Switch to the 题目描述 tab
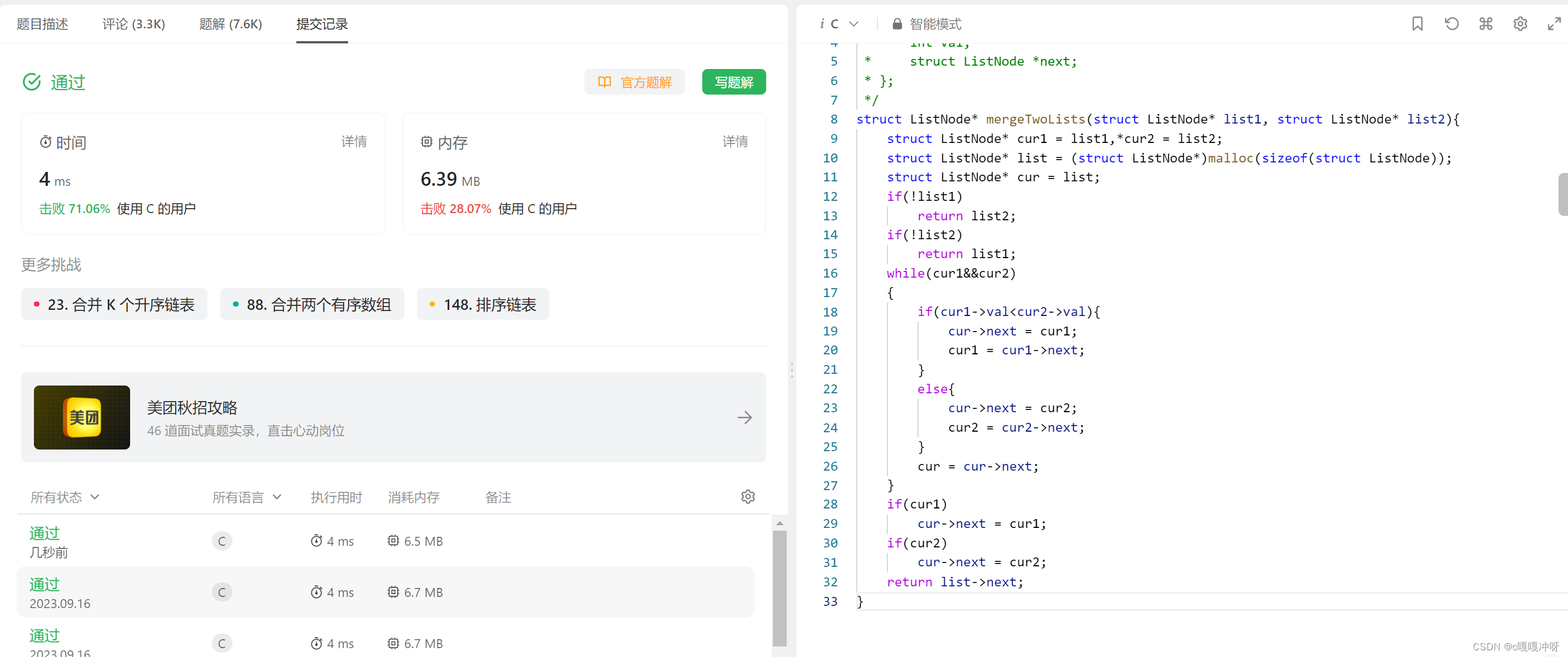This screenshot has width=1568, height=657. 42,24
